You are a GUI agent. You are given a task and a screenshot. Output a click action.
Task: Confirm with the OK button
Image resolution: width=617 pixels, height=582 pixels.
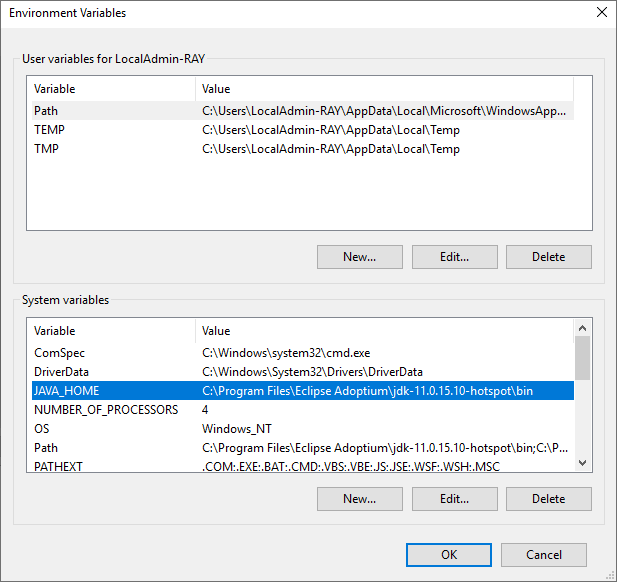pyautogui.click(x=449, y=554)
